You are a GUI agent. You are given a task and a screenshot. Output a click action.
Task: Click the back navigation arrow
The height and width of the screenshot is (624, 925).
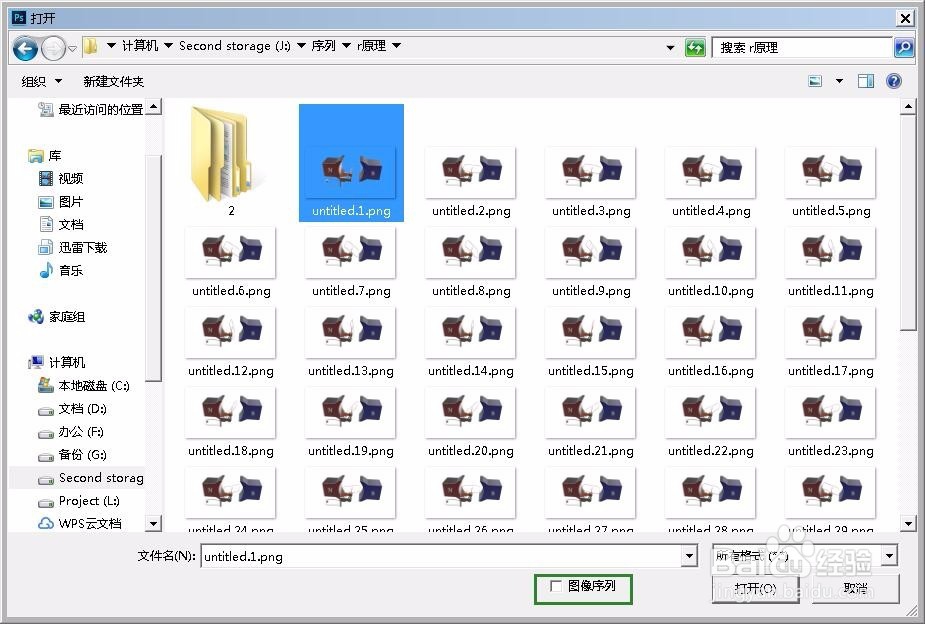coord(24,47)
